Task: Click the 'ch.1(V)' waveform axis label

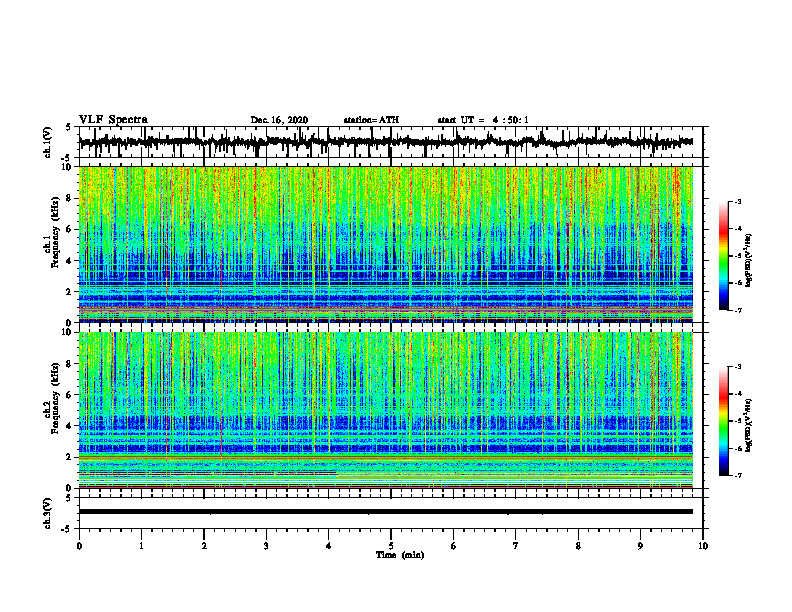Action: 48,142
